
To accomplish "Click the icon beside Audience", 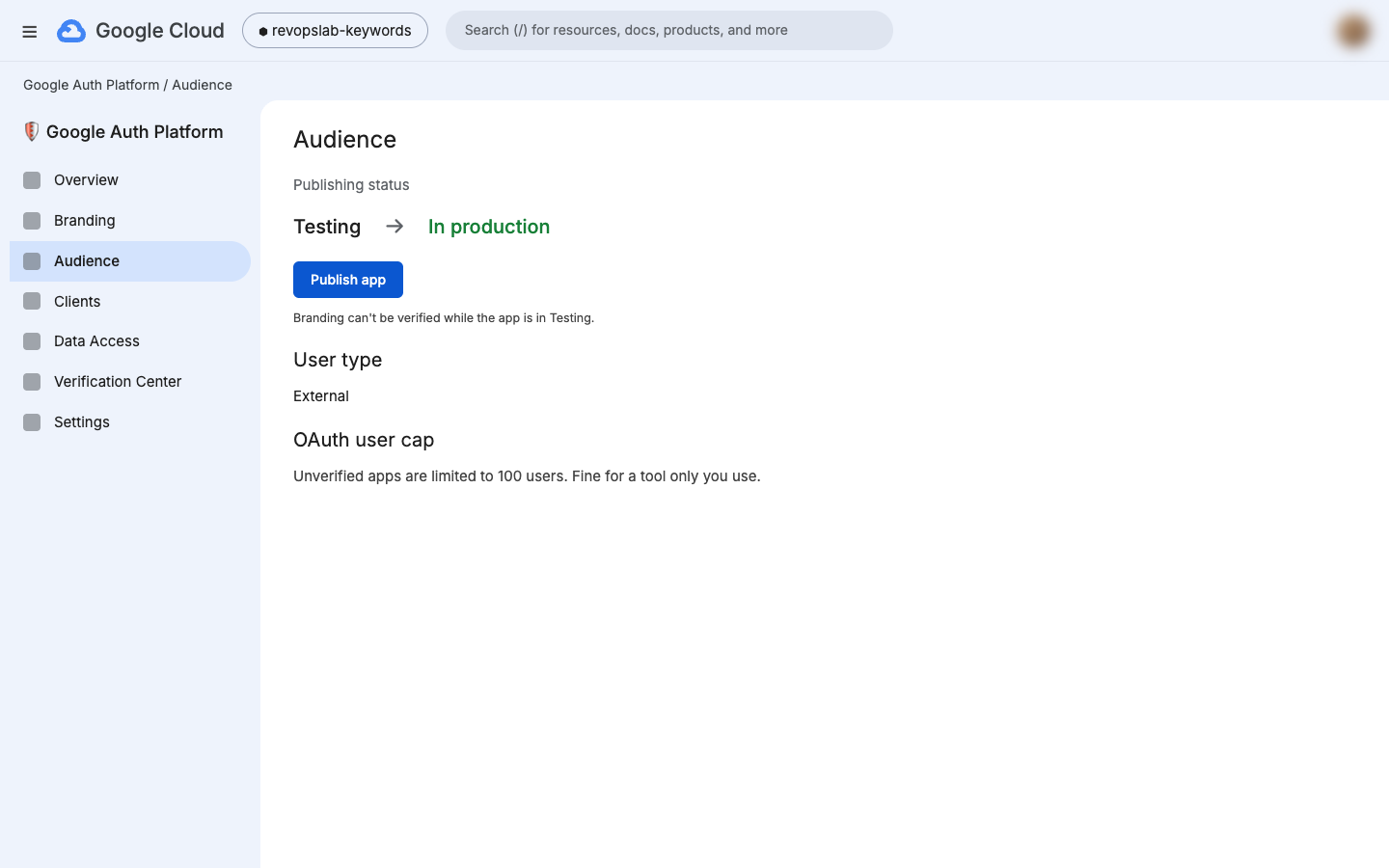I will 32,261.
